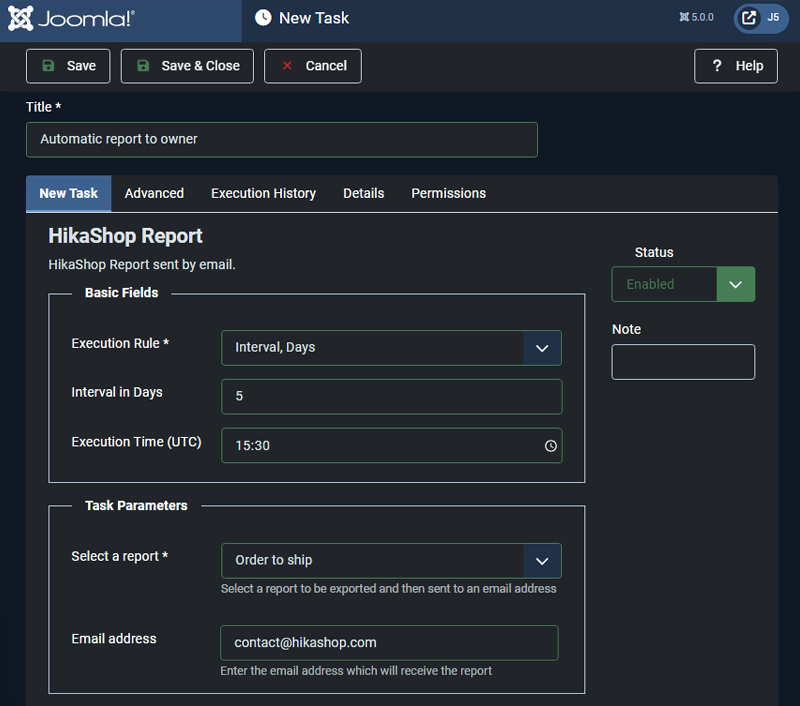Click the clock icon beside New Task heading
This screenshot has height=706, width=800.
tap(263, 18)
